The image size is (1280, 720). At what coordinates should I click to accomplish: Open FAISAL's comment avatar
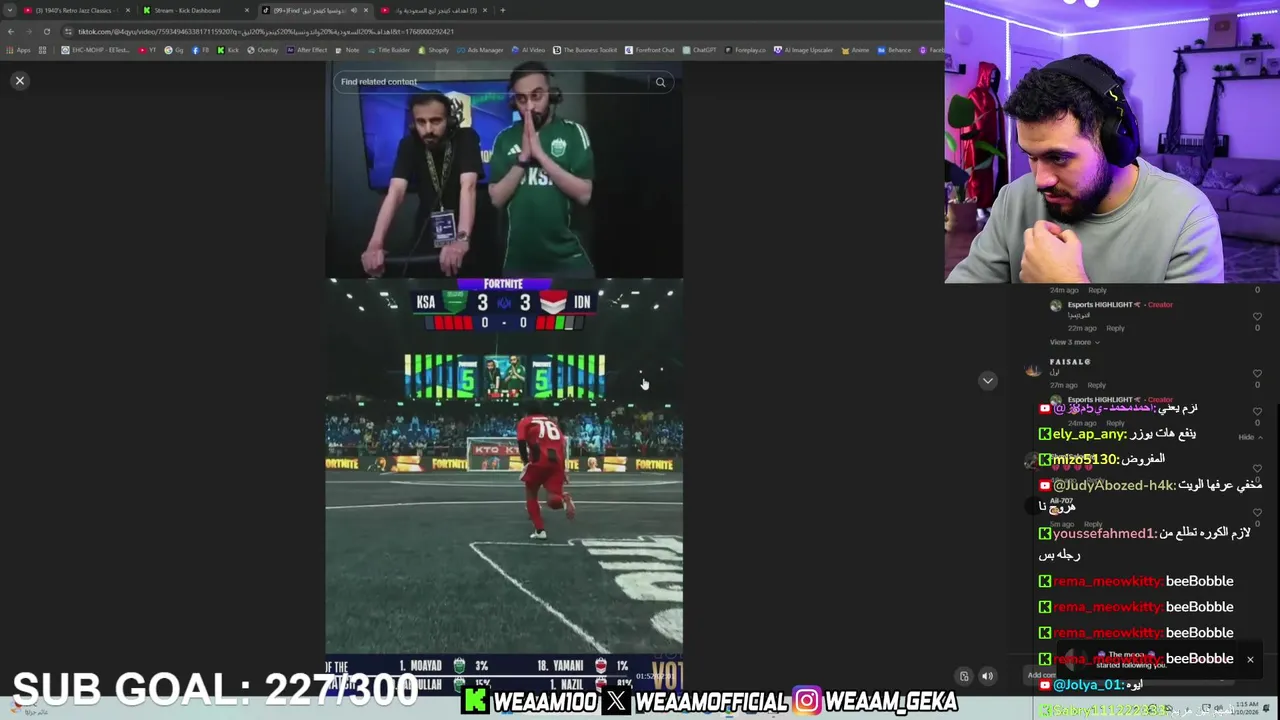1033,369
